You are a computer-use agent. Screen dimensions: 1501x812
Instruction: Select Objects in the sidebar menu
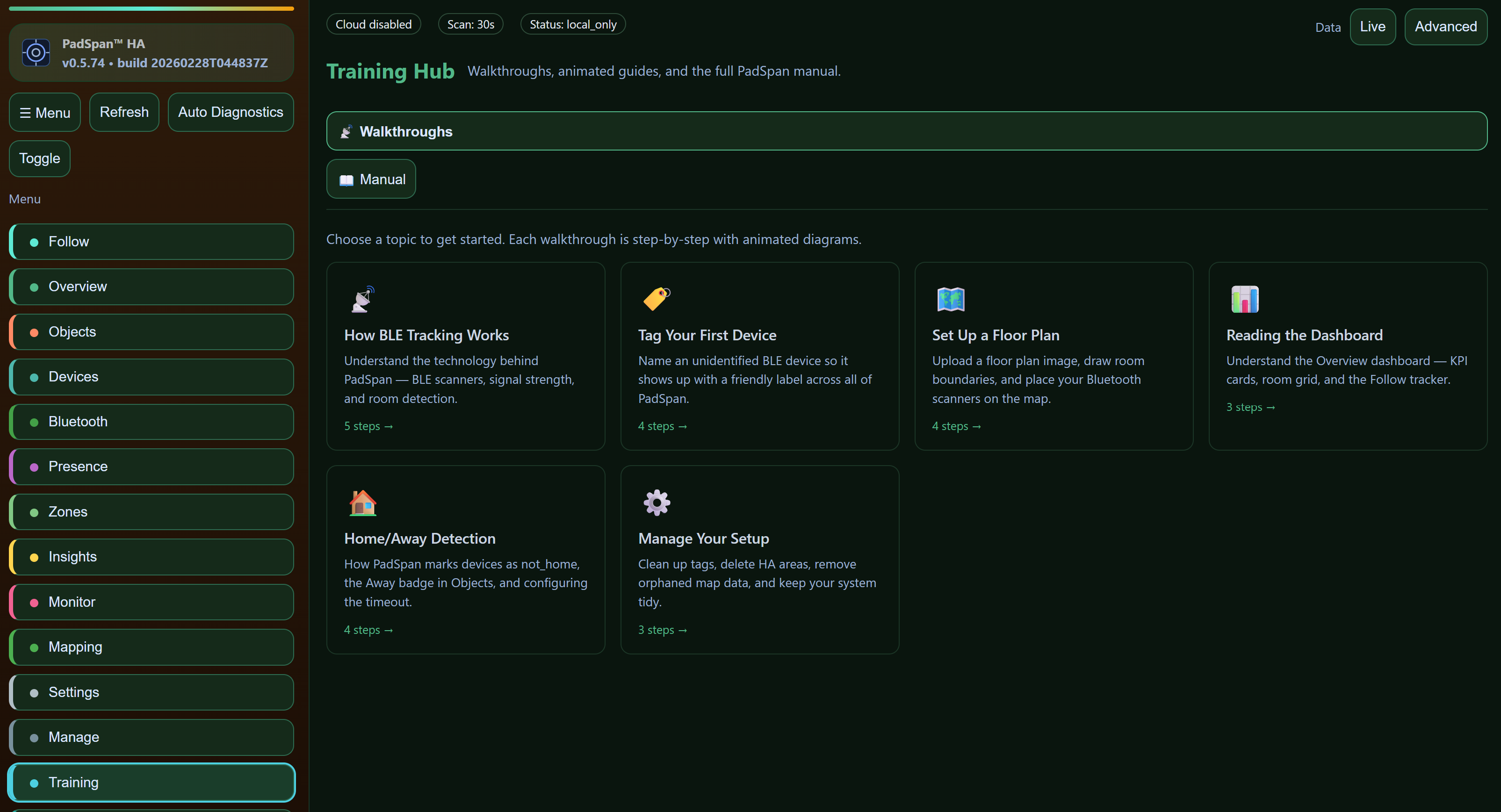152,332
